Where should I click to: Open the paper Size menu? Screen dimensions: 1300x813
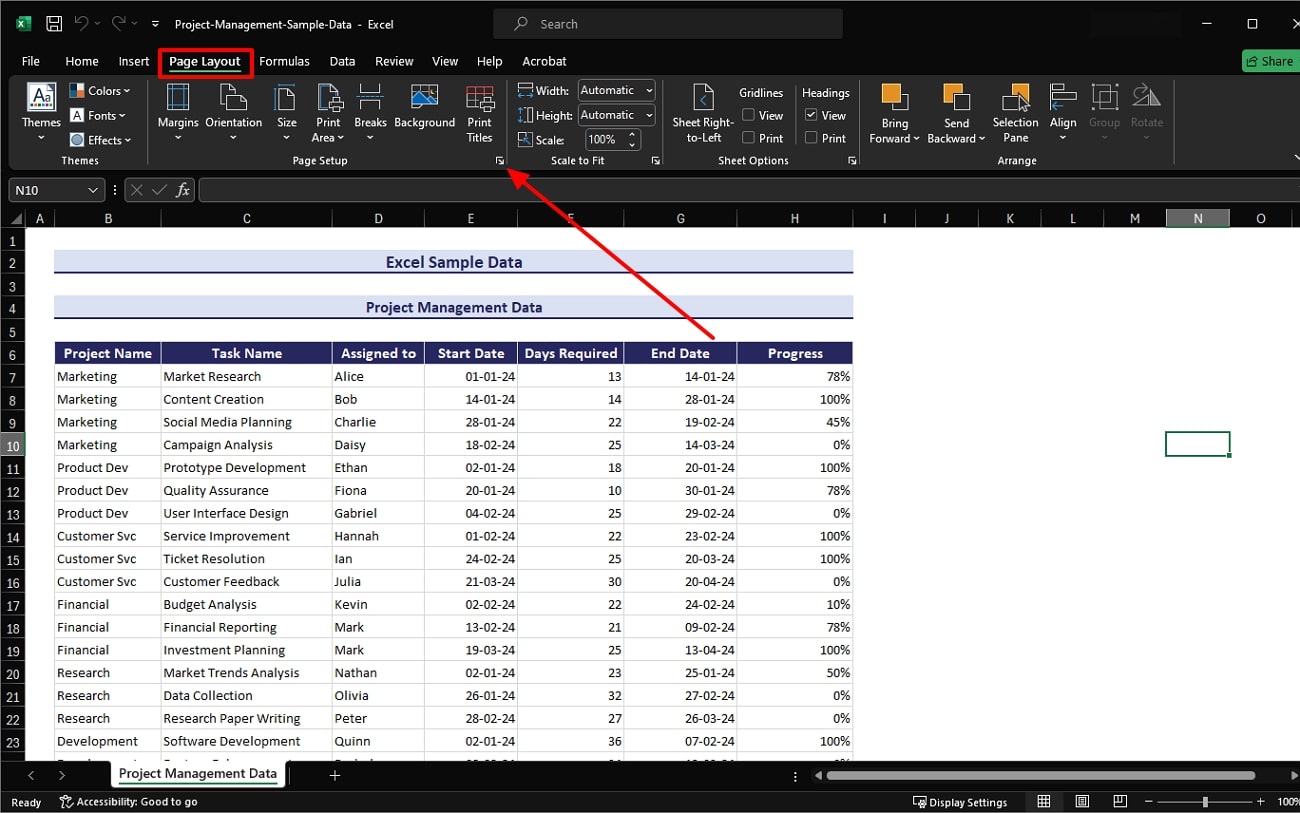(x=287, y=110)
